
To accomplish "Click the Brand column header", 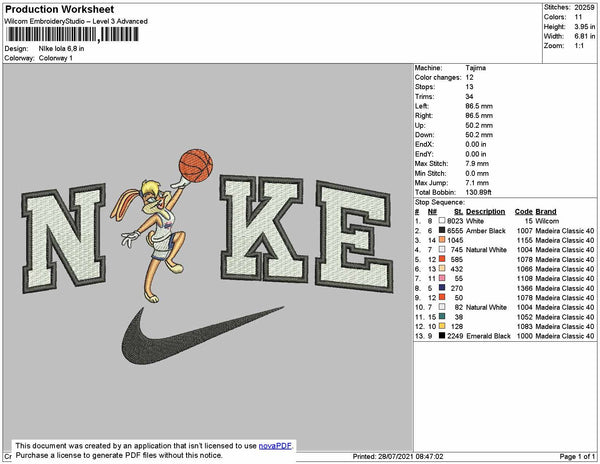I will point(546,212).
